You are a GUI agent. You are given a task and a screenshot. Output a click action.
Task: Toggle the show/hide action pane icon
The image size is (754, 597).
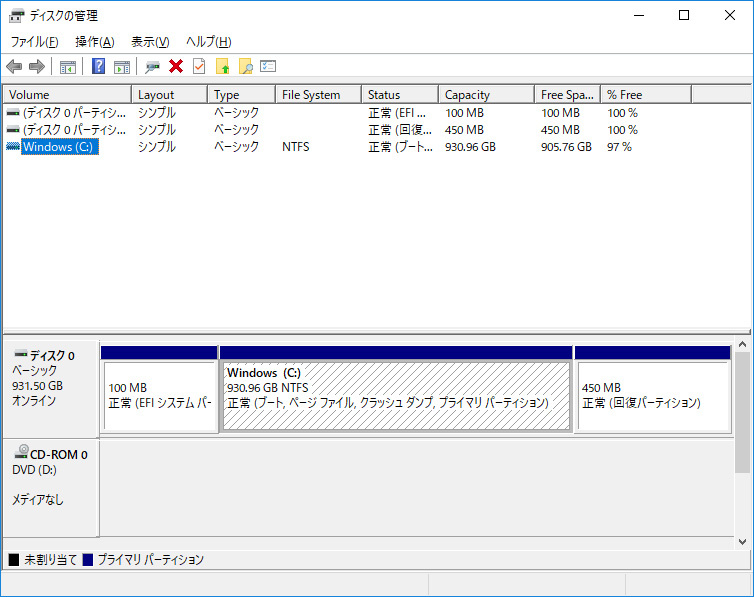(x=122, y=67)
